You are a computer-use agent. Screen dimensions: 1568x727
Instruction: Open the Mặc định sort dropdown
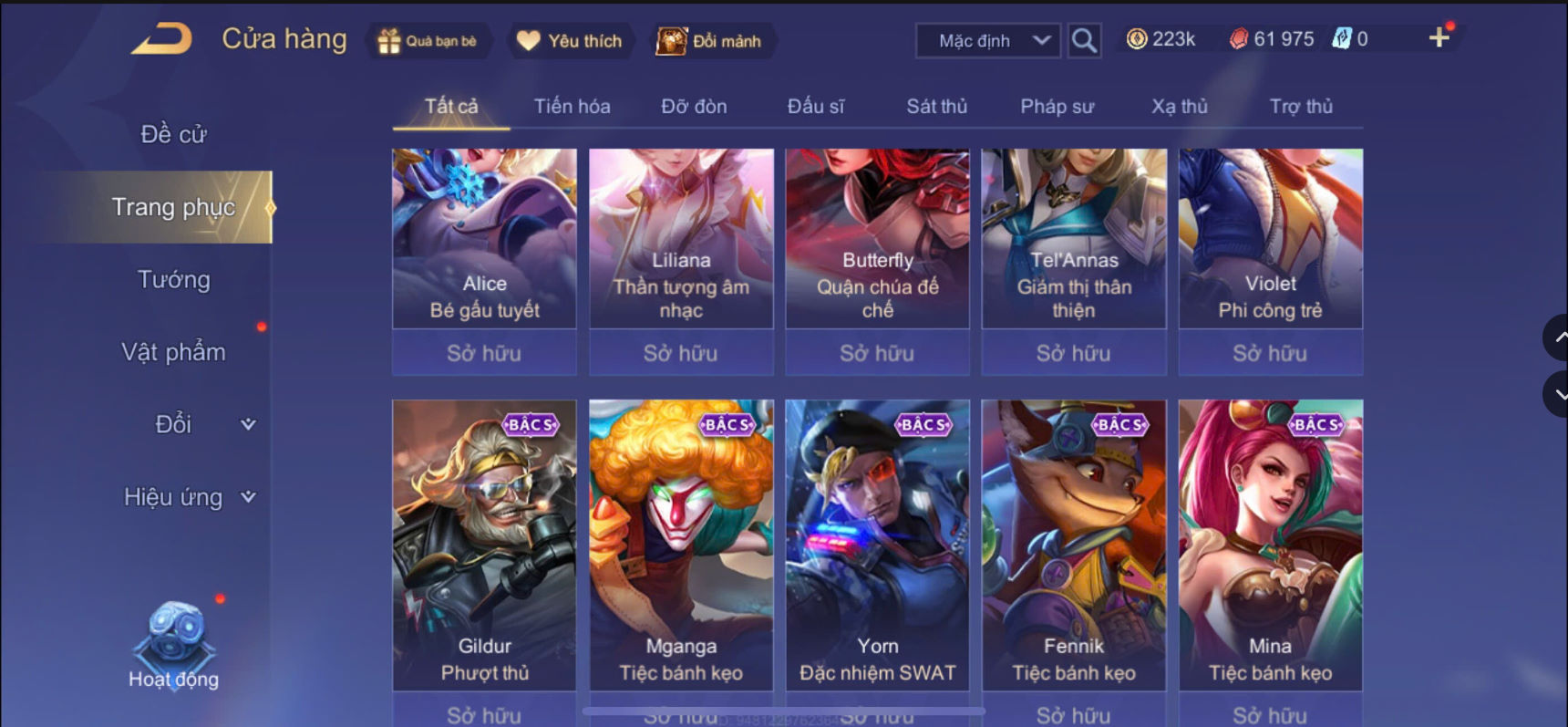988,41
